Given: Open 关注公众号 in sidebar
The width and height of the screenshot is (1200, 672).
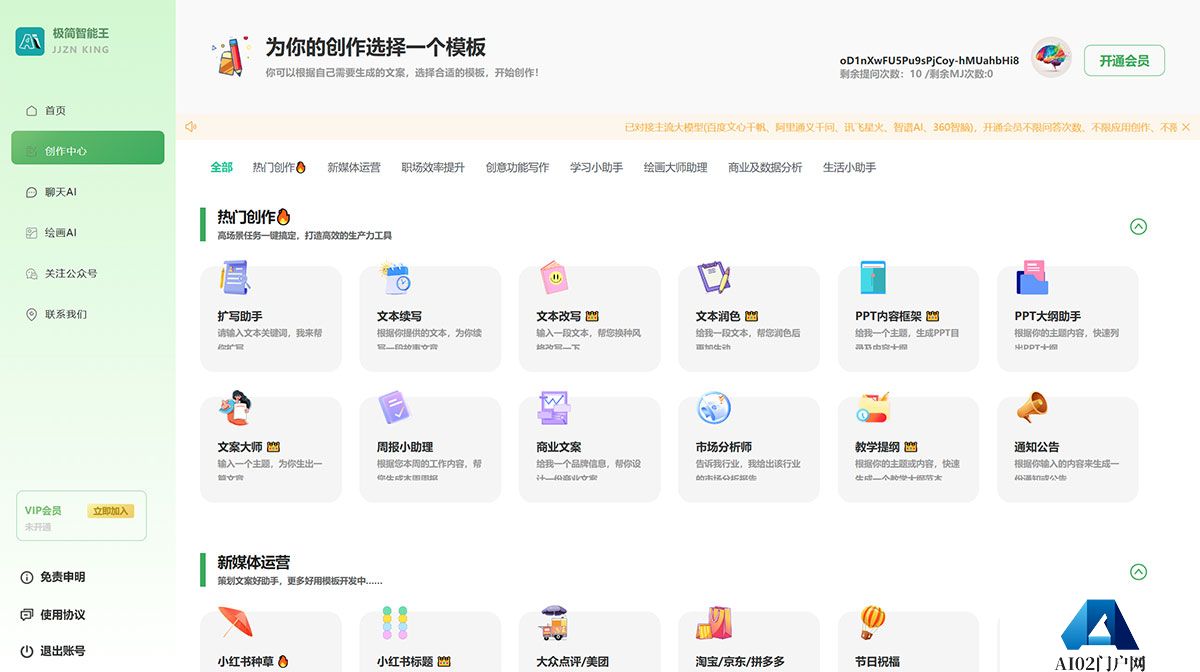Looking at the screenshot, I should [x=88, y=273].
